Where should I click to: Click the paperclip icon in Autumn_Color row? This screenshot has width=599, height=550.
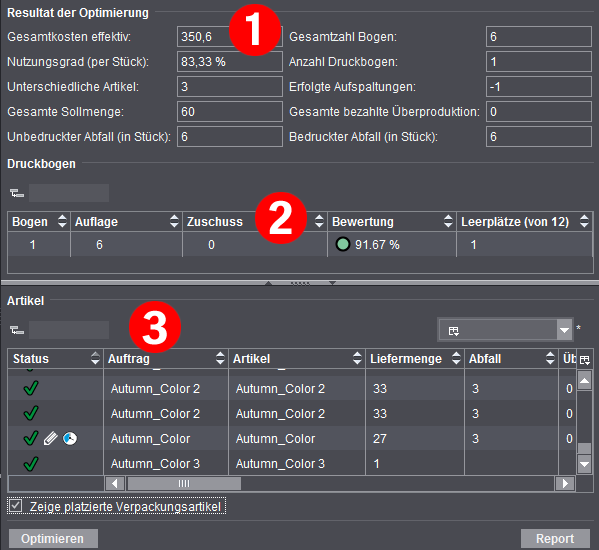[x=50, y=438]
